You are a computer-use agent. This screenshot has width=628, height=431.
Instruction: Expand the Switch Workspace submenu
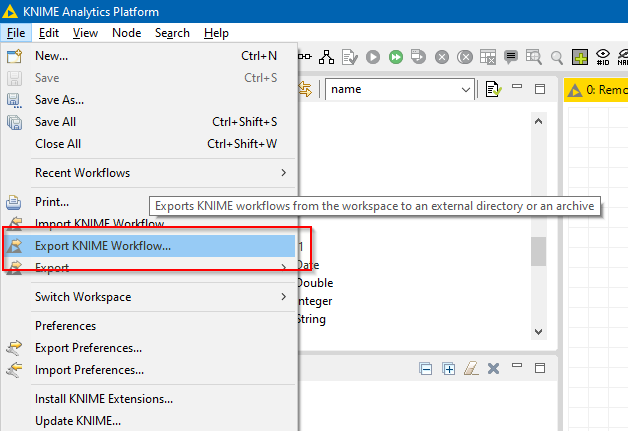[x=163, y=297]
